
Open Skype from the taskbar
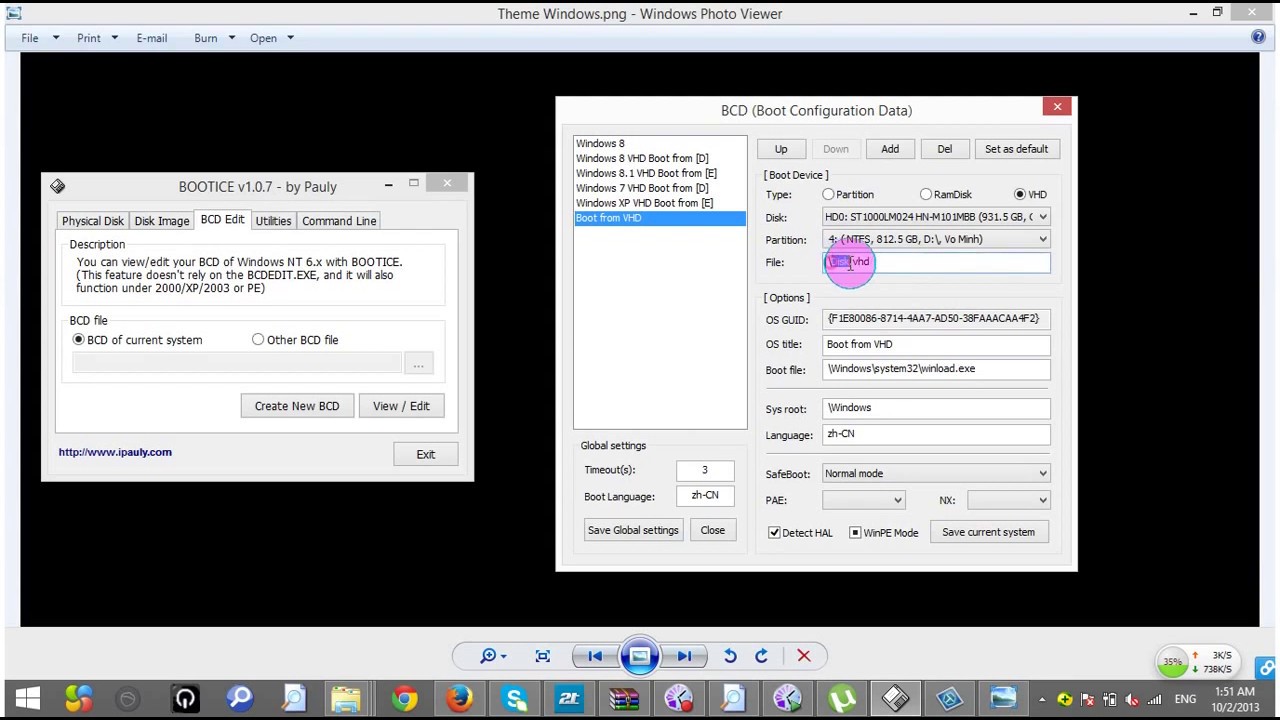pyautogui.click(x=515, y=698)
